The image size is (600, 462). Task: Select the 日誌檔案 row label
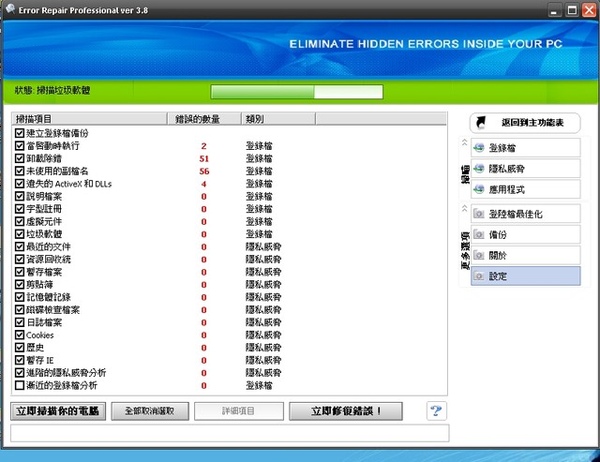coord(44,322)
